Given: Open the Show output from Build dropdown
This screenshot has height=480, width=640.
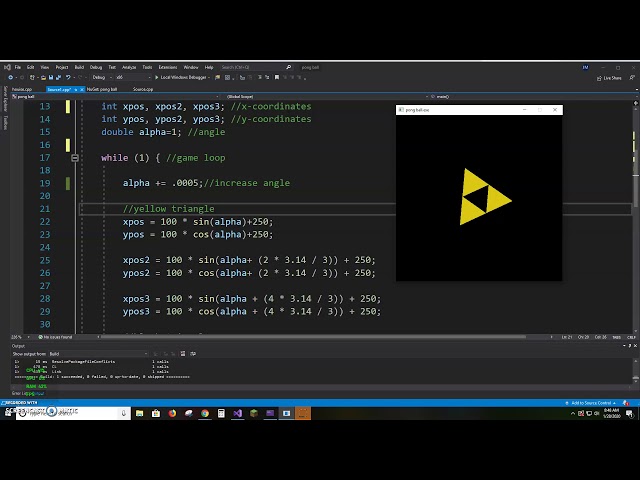Looking at the screenshot, I should (x=98, y=354).
